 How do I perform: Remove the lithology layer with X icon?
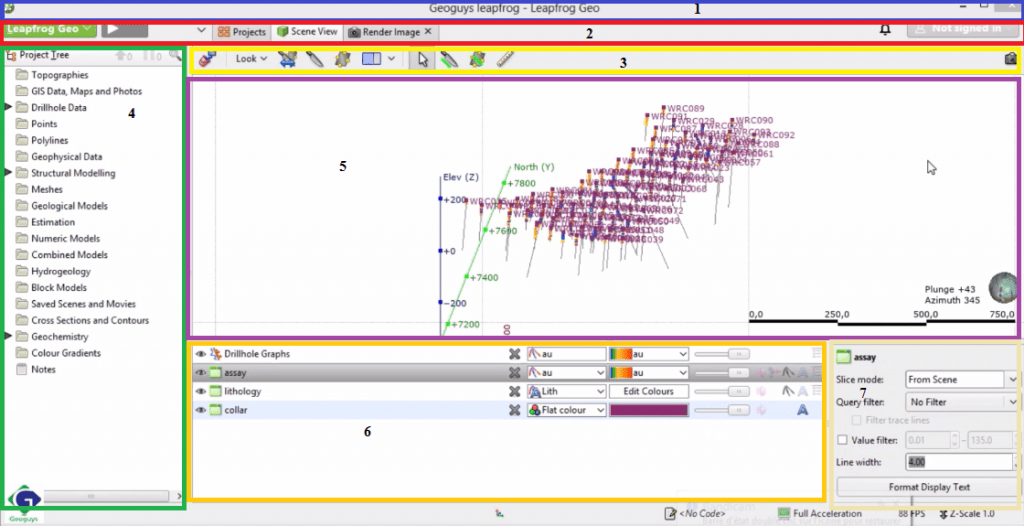coord(514,392)
